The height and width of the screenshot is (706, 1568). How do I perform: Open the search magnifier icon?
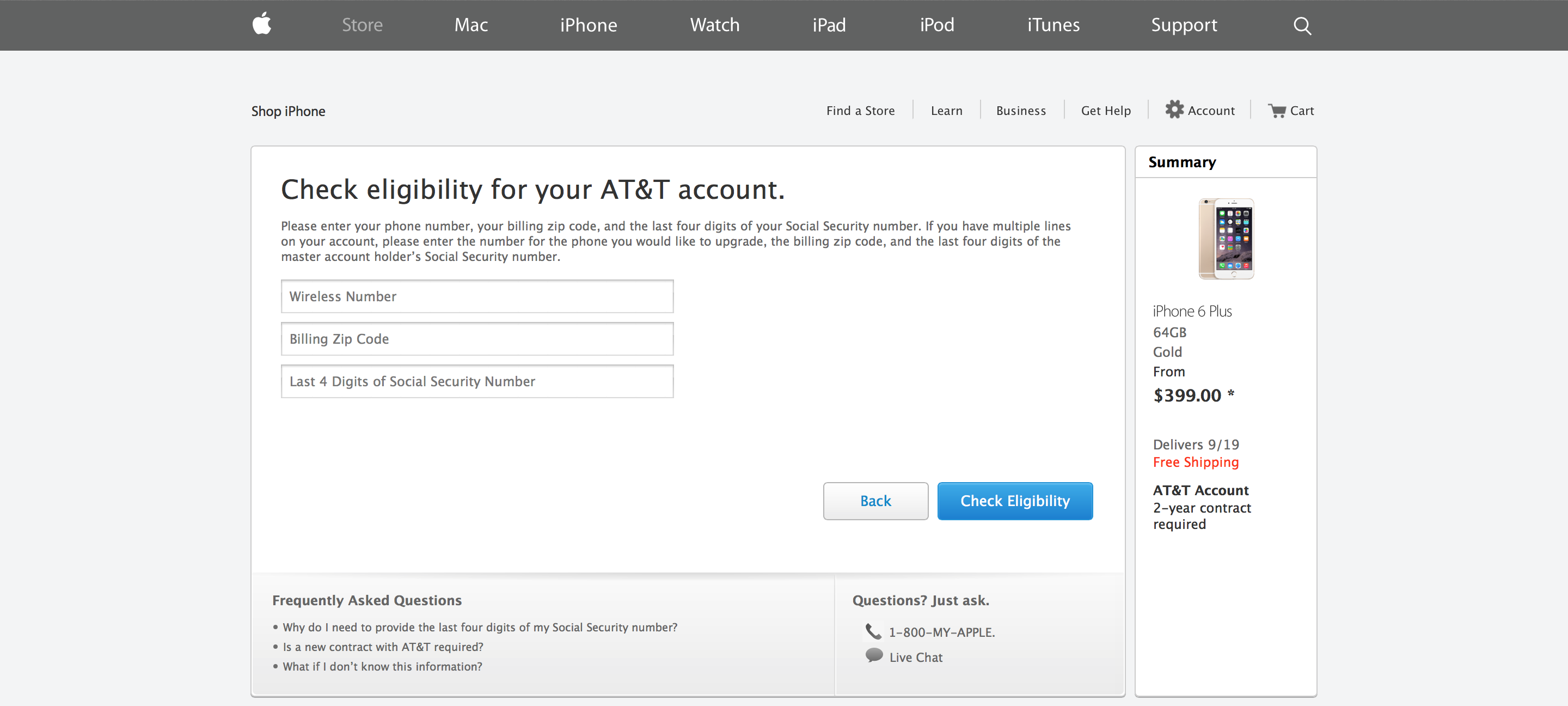click(x=1302, y=26)
